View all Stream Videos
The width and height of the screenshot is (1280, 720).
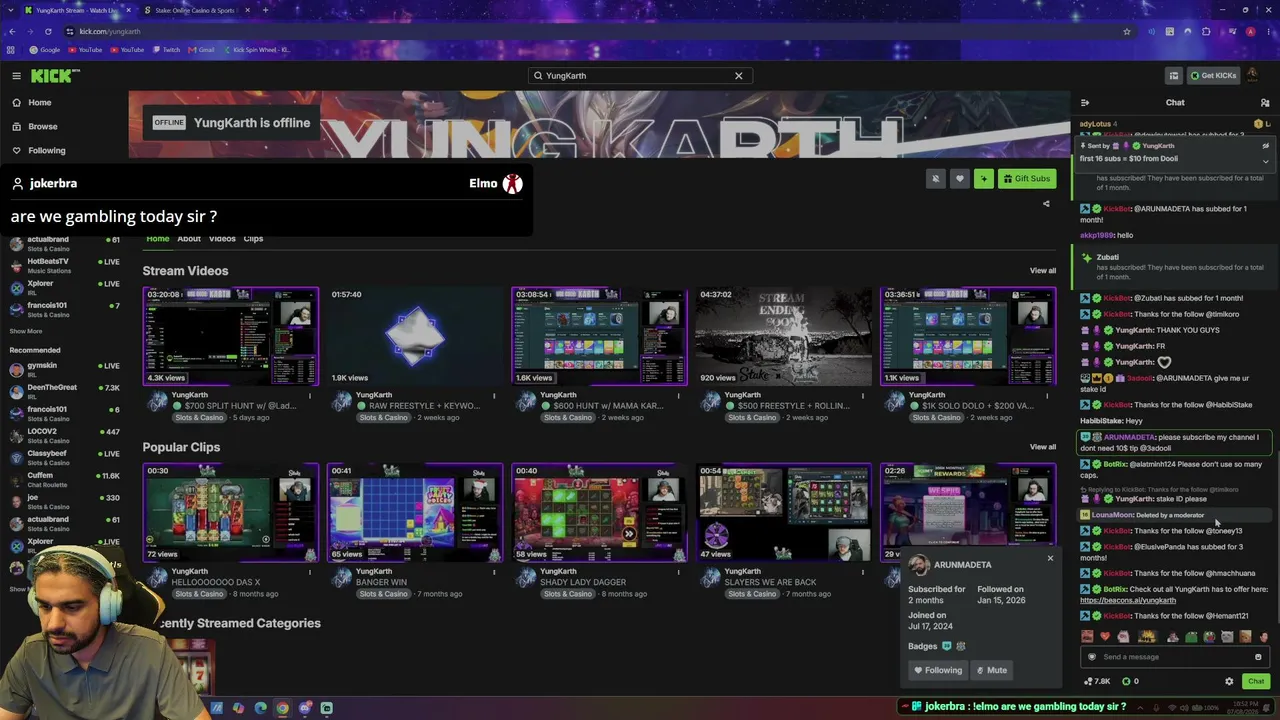[1043, 271]
